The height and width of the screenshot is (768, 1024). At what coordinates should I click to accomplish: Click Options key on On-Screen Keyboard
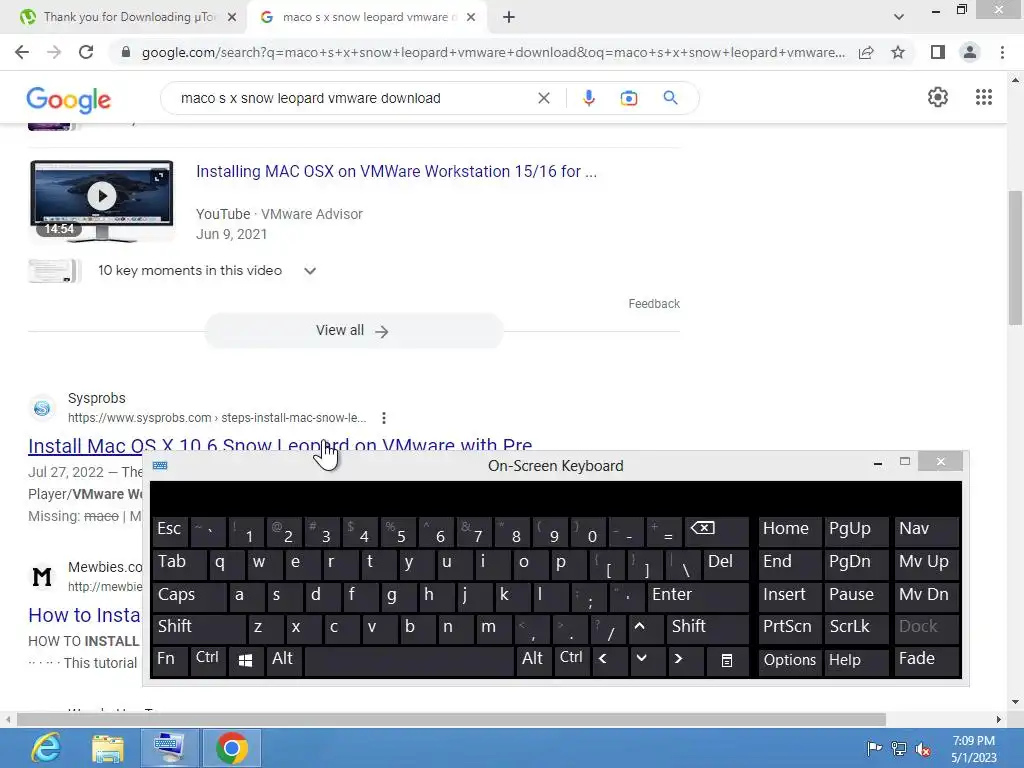pos(790,661)
